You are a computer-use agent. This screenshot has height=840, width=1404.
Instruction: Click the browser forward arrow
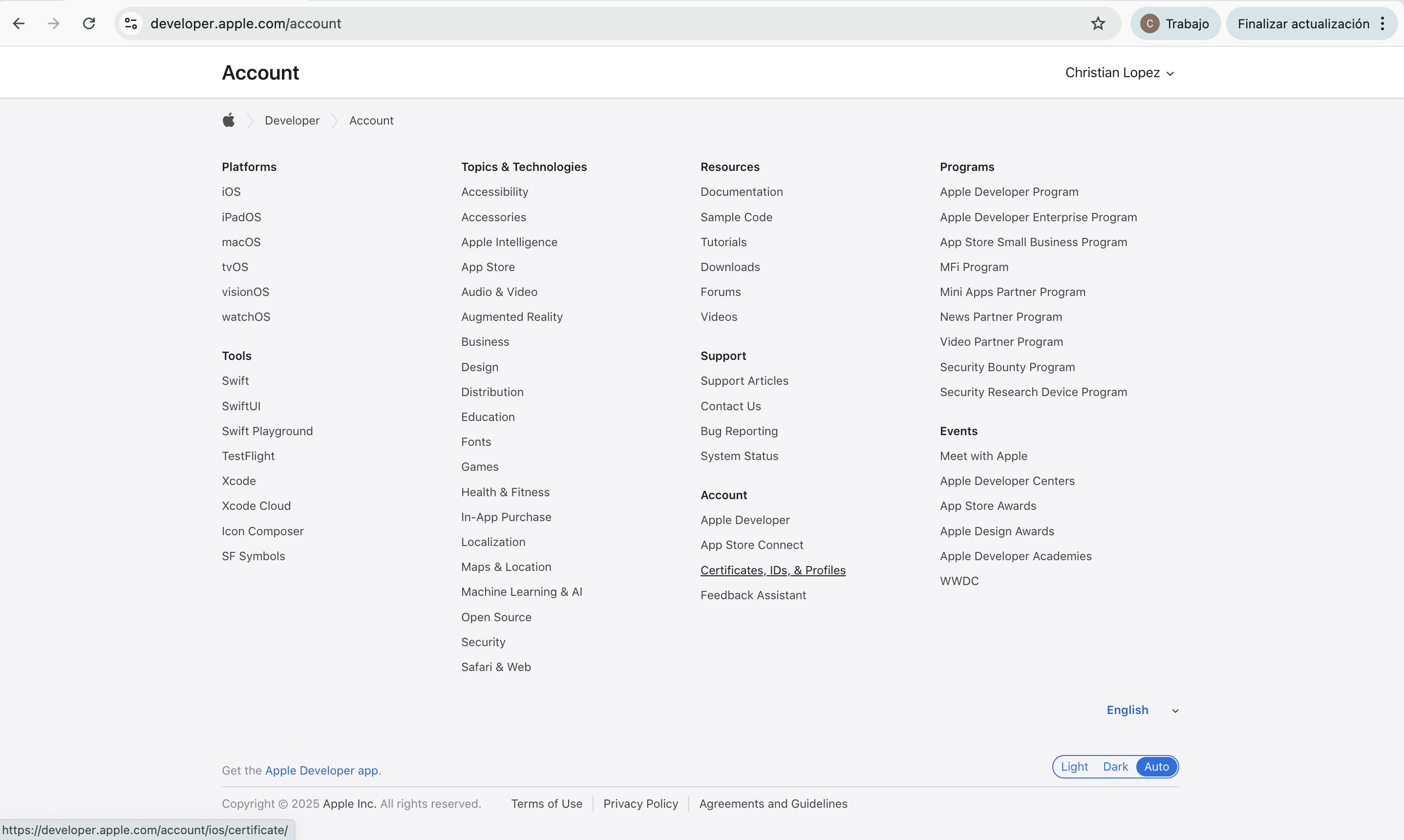(x=54, y=23)
